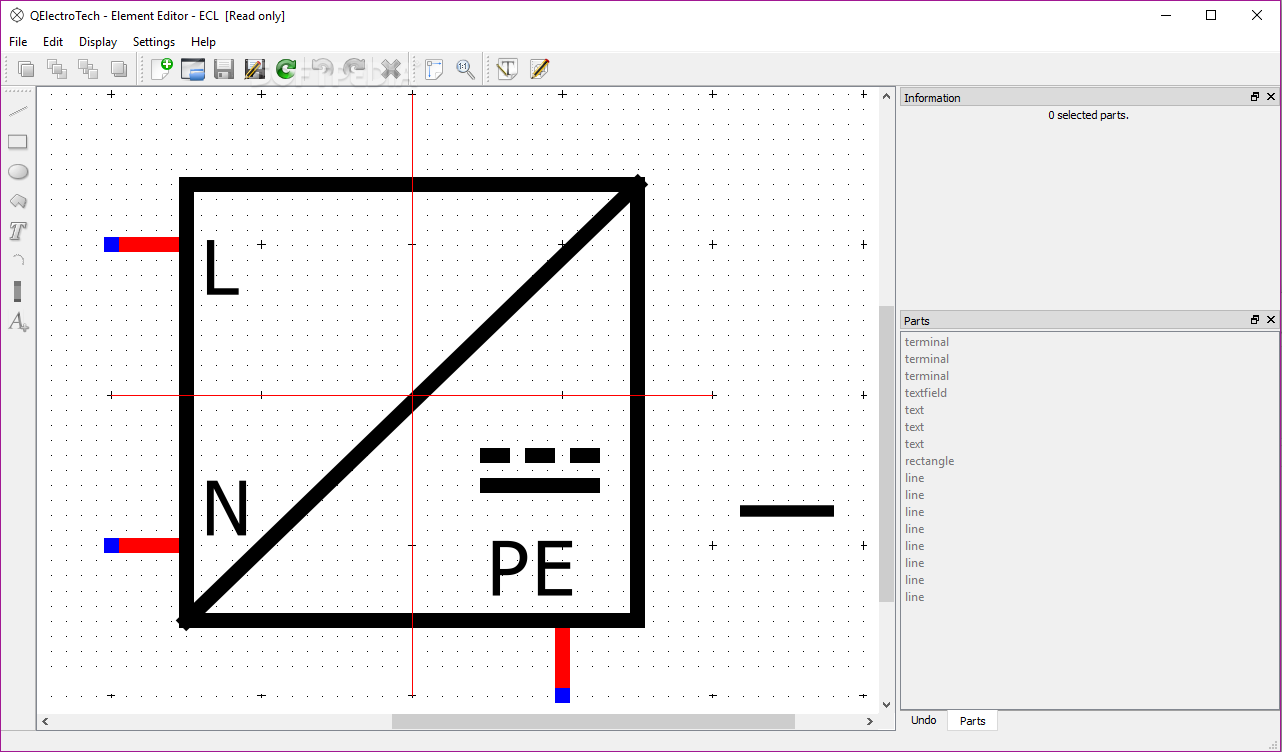Maximize the QElectroTech window
This screenshot has height=752, width=1282.
pos(1211,15)
